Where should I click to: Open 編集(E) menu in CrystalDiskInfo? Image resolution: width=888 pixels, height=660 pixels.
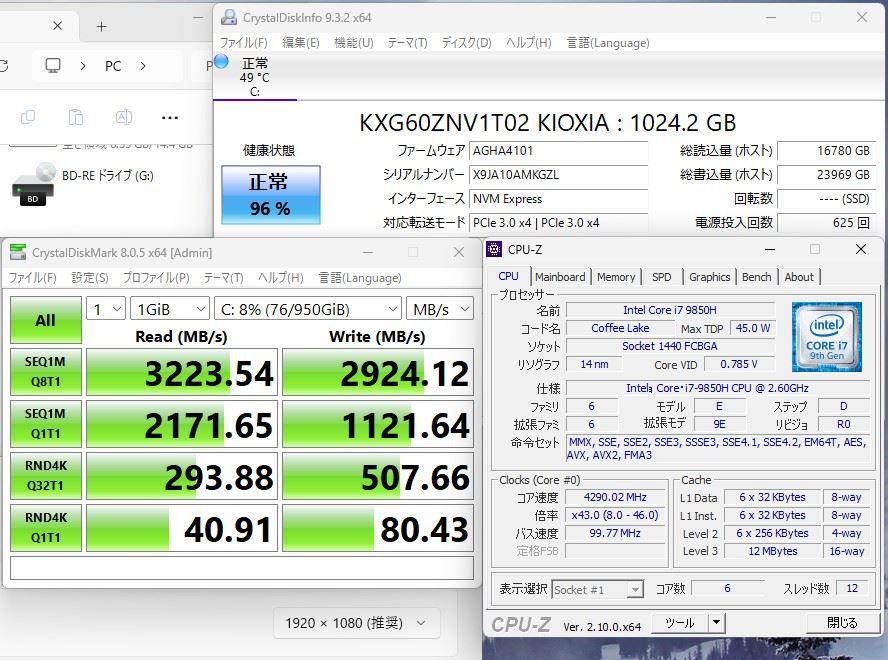[x=301, y=42]
